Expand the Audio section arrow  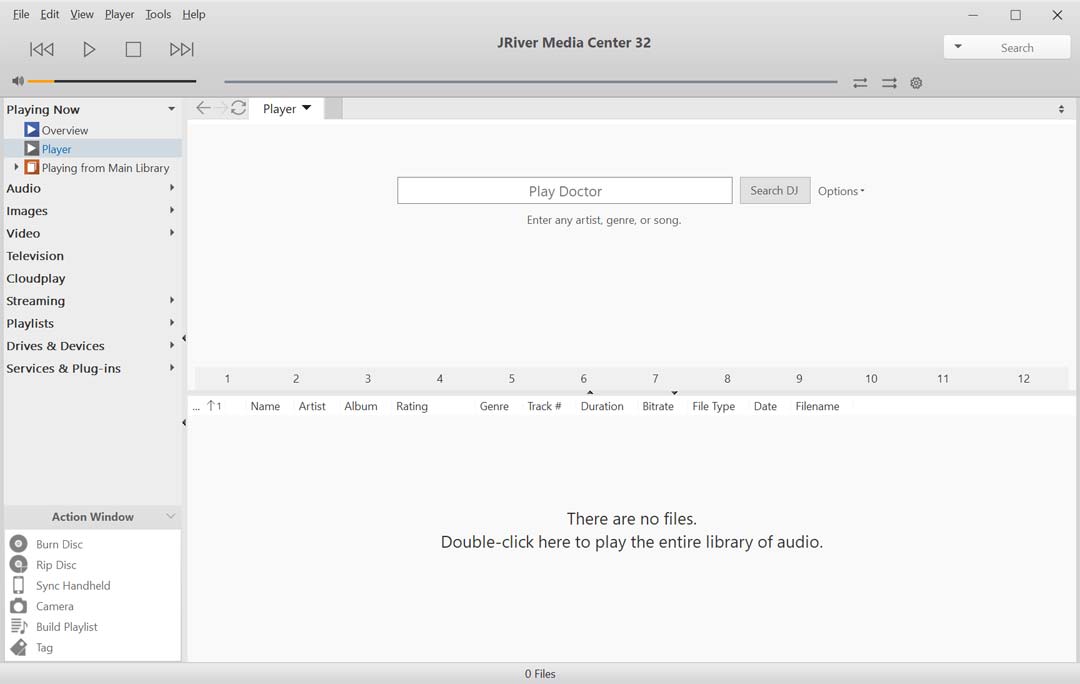[x=172, y=187]
